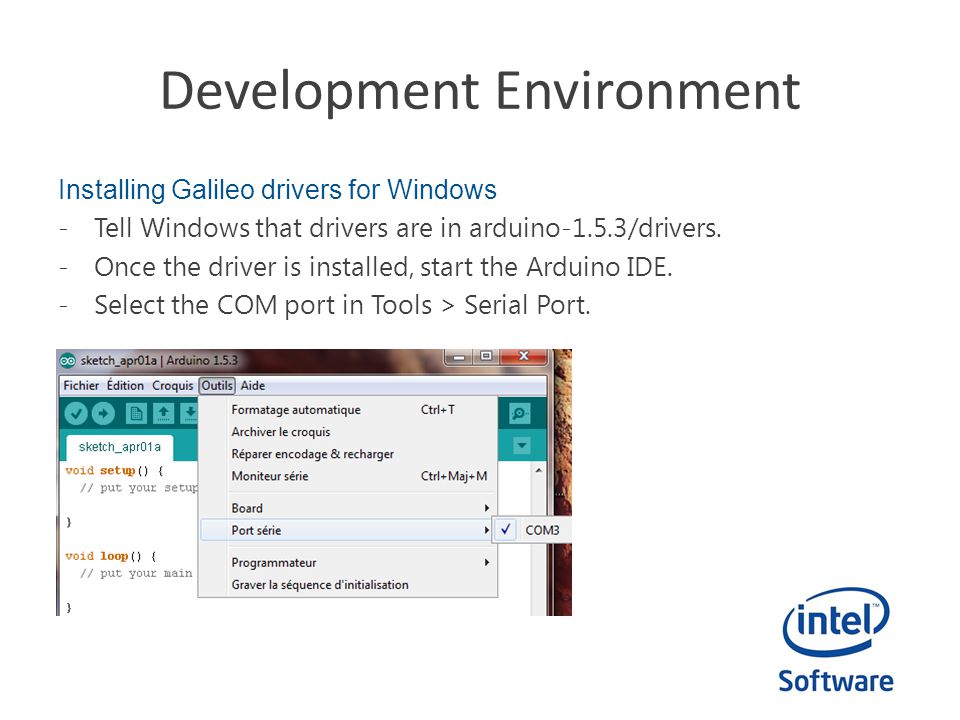Image resolution: width=960 pixels, height=720 pixels.
Task: Click the Verify checkmark toolbar icon
Action: [x=77, y=414]
